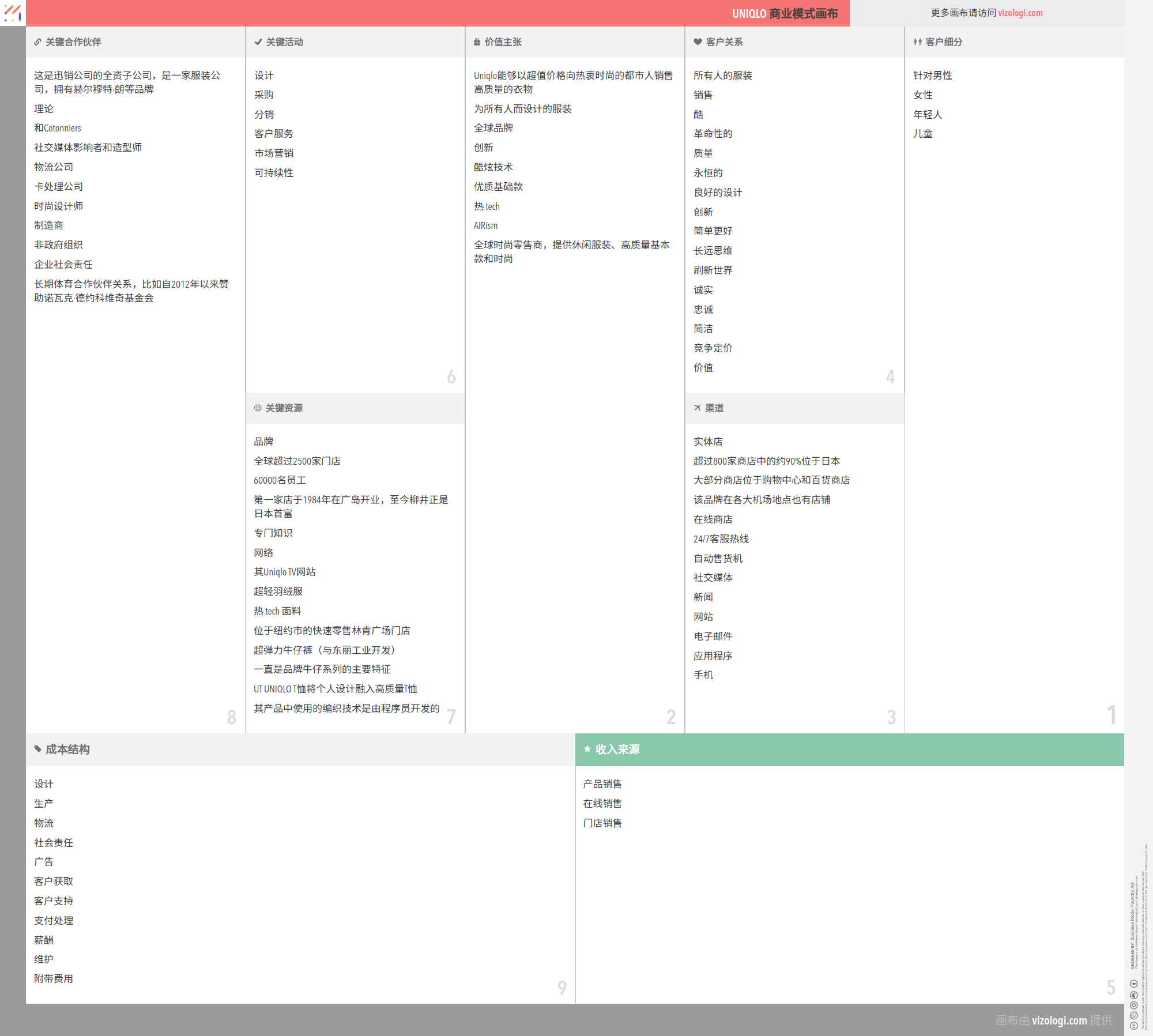Click the globe icon beside 关键资源
This screenshot has width=1153, height=1036.
pos(258,408)
